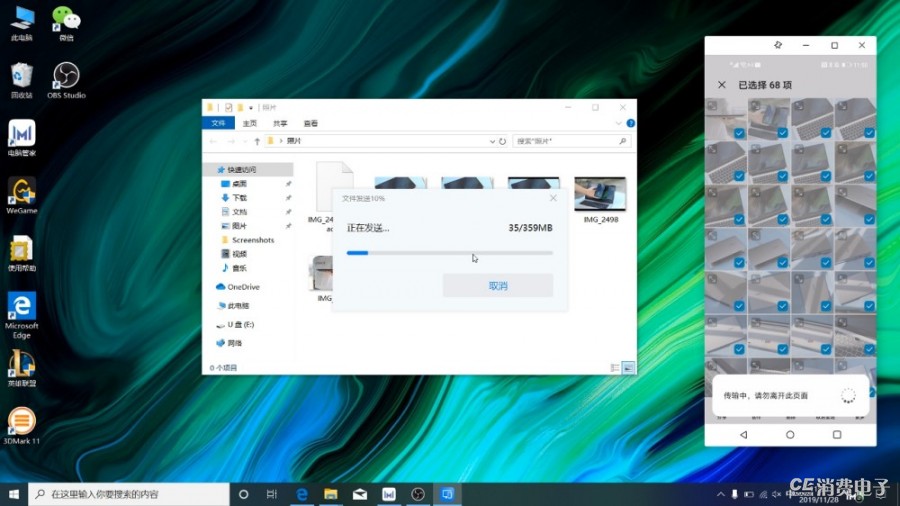The height and width of the screenshot is (506, 900).
Task: Close the 文件发送 progress dialog
Action: 553,198
